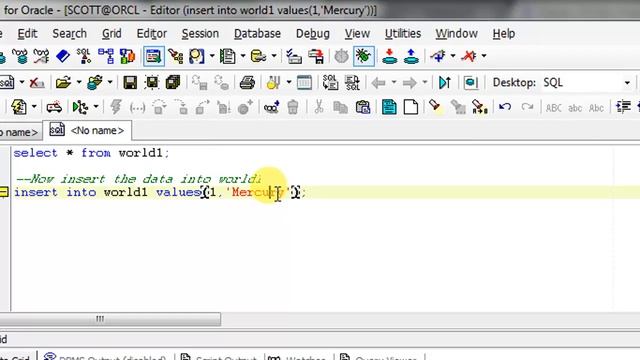The width and height of the screenshot is (640, 360).
Task: Click the Rollback icon with blue up arrow
Action: [x=411, y=56]
